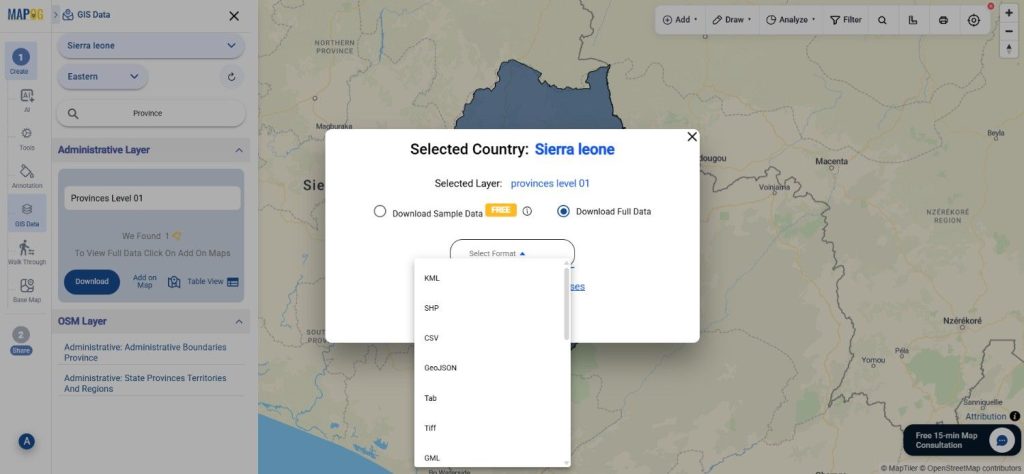Select Download Sample Data option

[x=379, y=211]
